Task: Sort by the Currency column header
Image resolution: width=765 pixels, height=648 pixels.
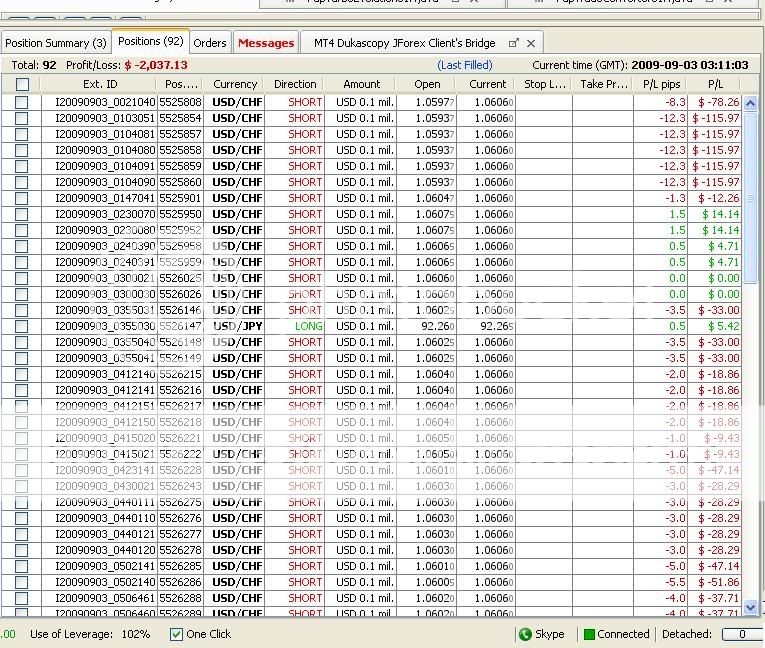Action: [x=235, y=84]
